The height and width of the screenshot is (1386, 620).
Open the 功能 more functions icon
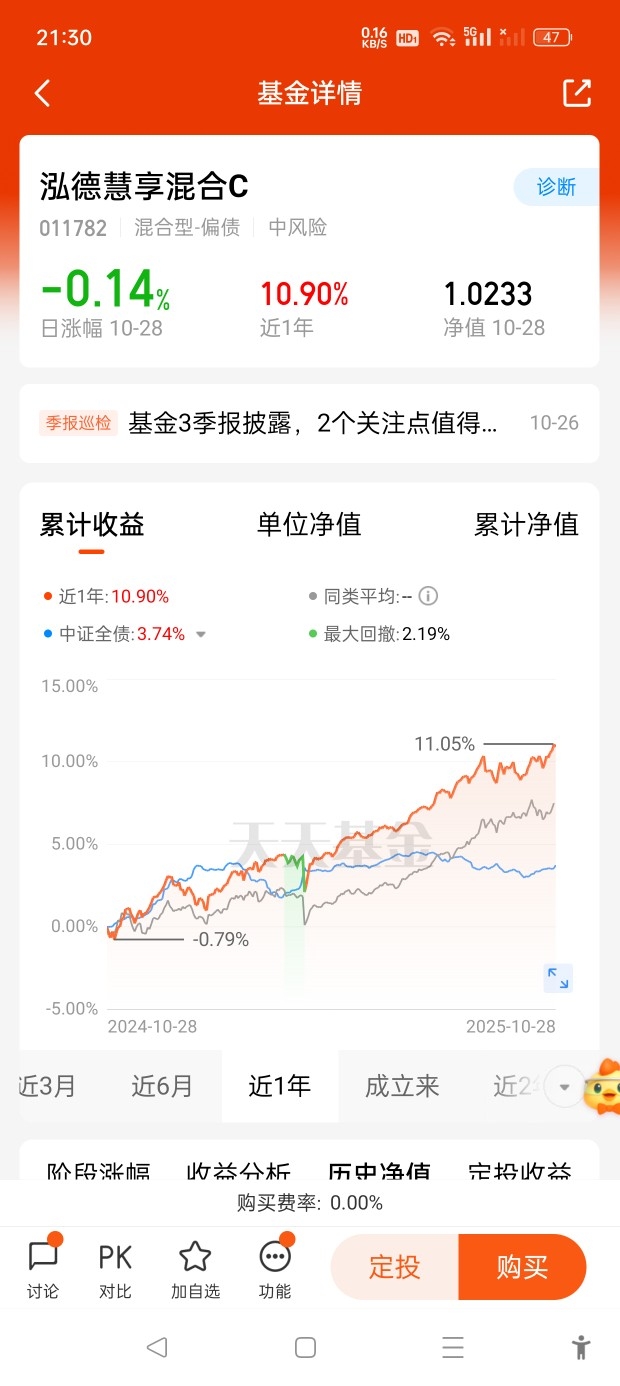pos(275,1268)
